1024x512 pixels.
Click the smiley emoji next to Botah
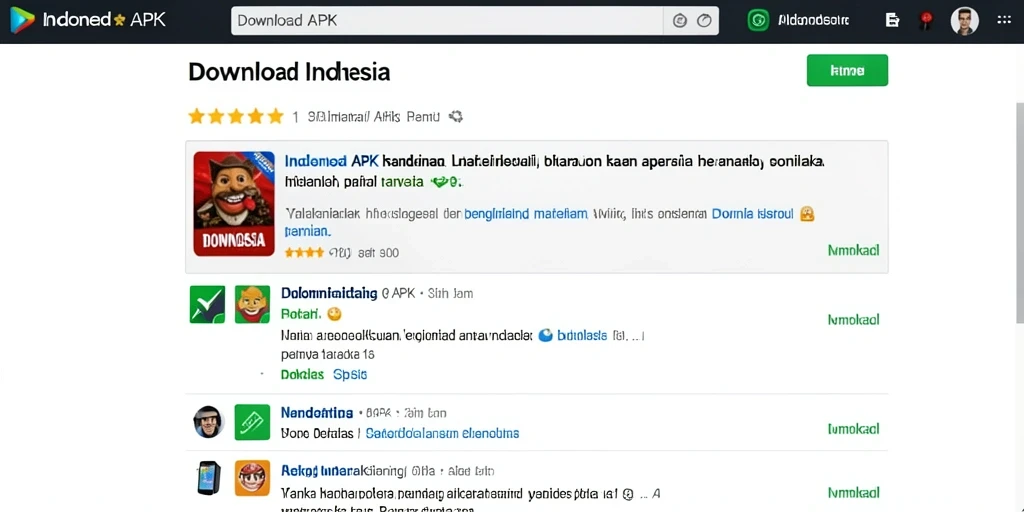[334, 314]
